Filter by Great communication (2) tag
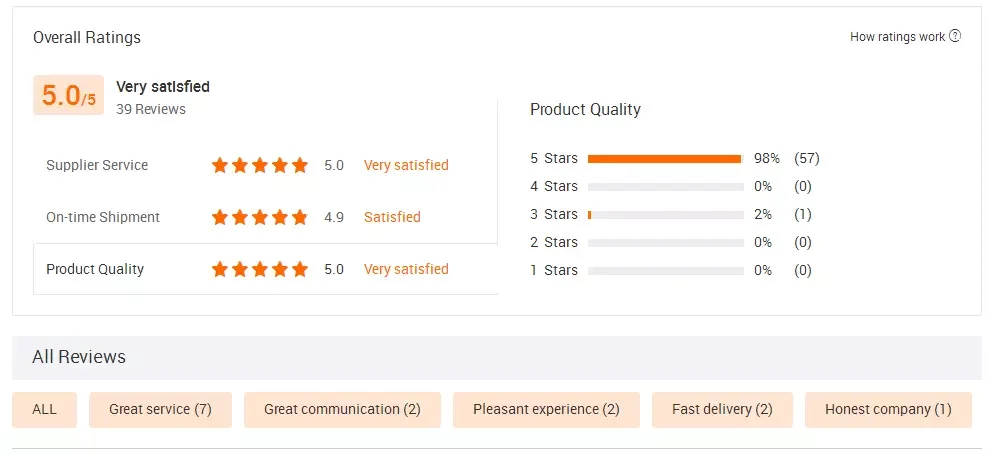 point(342,409)
